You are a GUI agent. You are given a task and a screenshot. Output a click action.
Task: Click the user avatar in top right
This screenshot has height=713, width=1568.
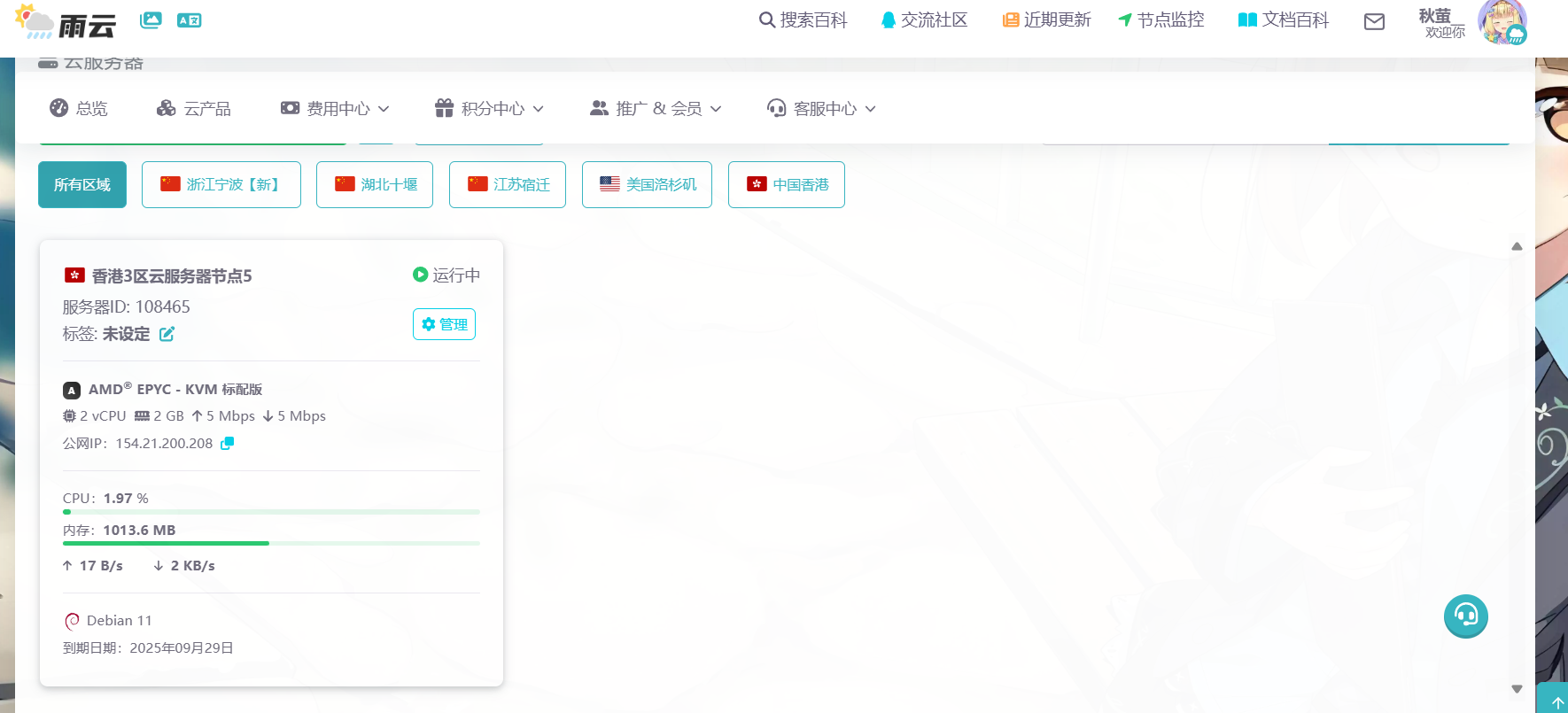(x=1502, y=22)
